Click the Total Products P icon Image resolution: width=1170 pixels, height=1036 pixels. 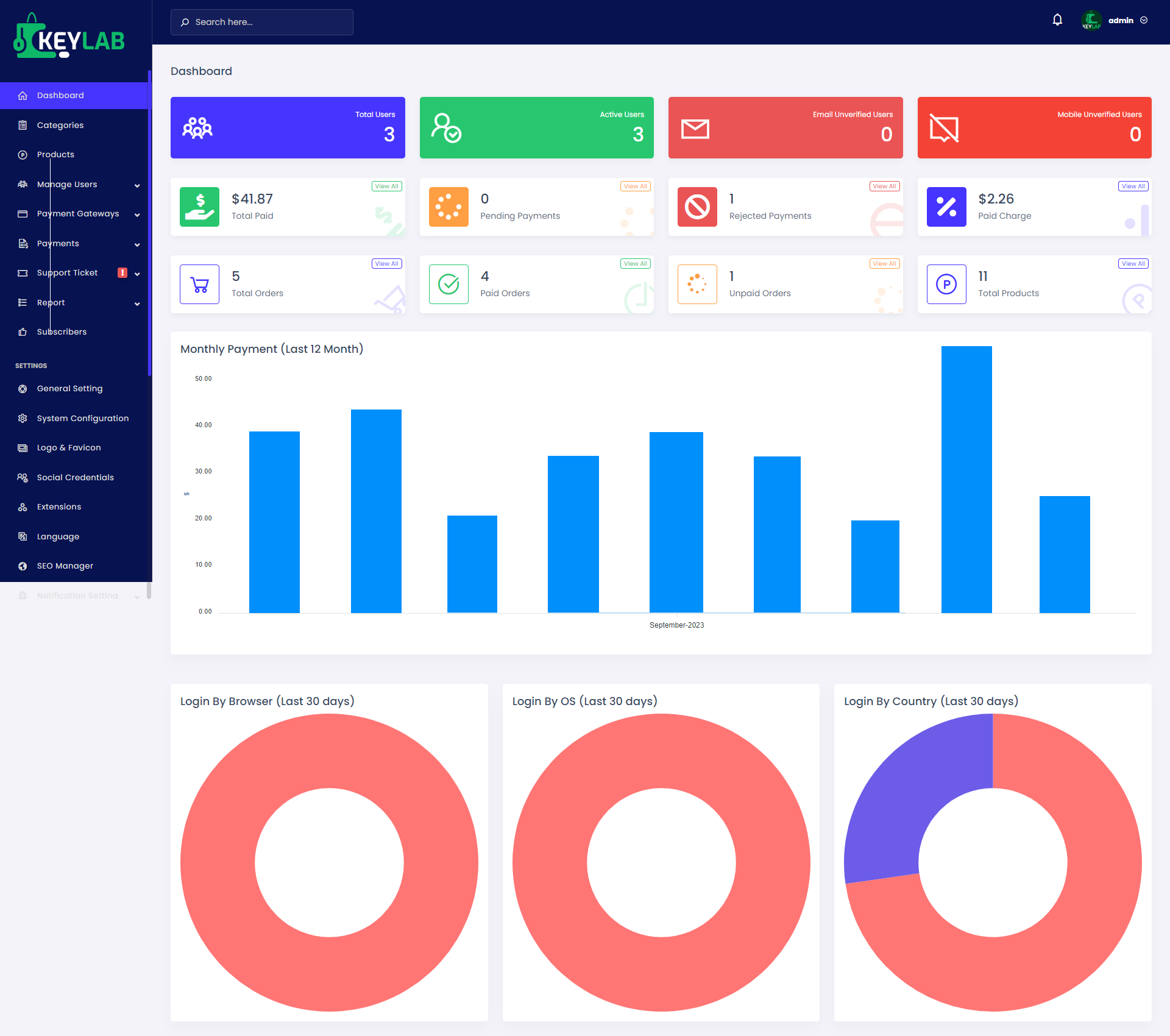[x=946, y=284]
